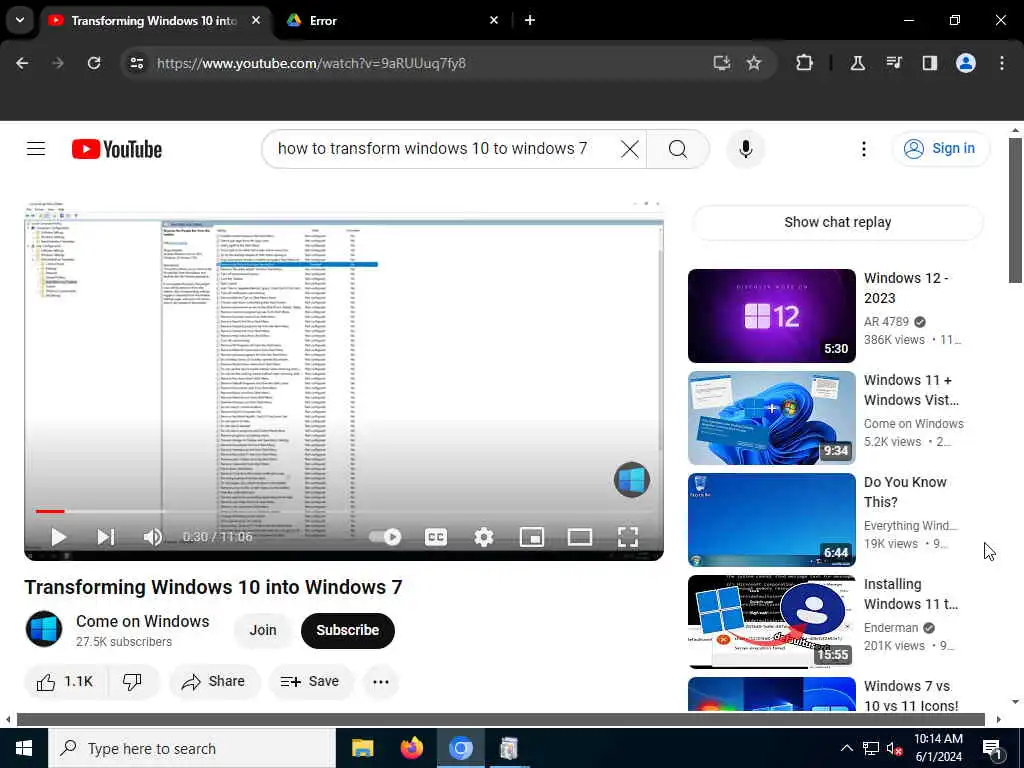Open Come on Windows channel name link
Viewport: 1024px width, 768px height.
click(142, 621)
